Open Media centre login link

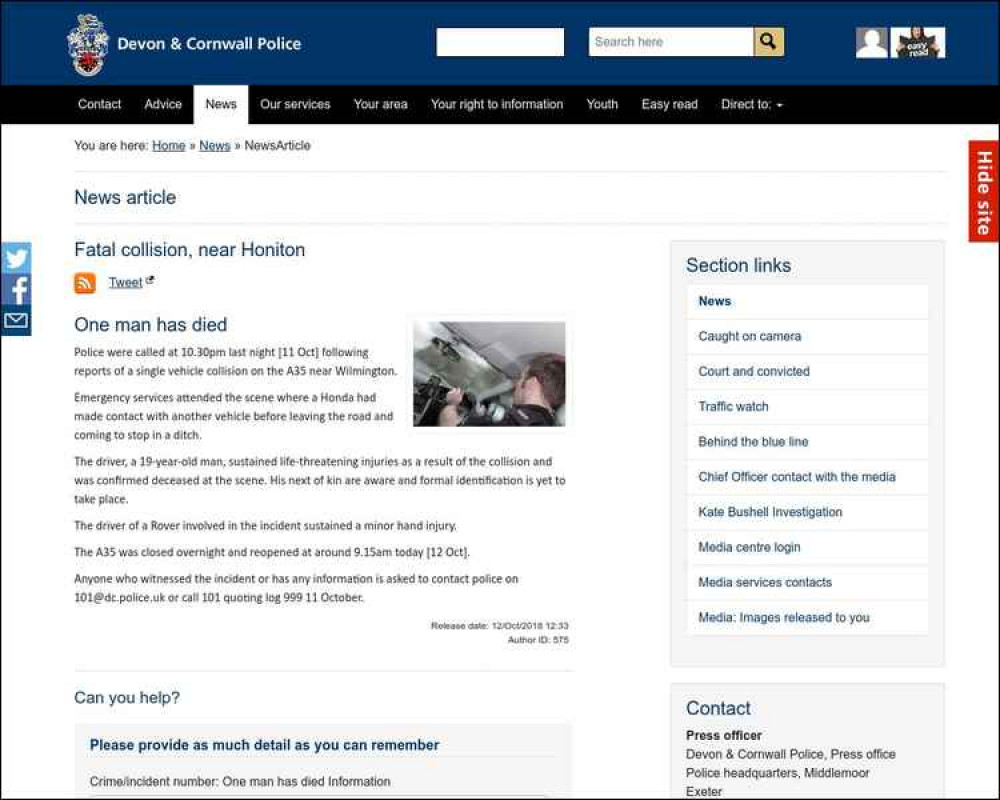807,547
